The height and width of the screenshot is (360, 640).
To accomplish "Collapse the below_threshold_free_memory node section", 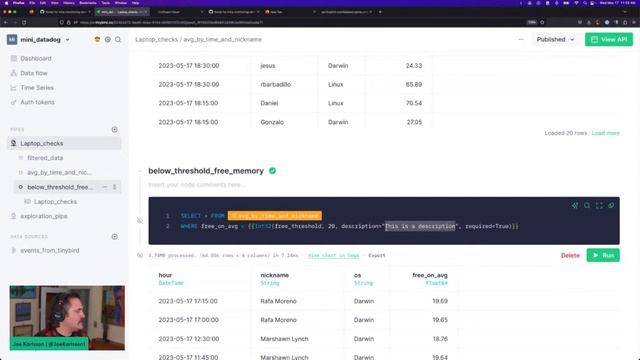I will click(140, 171).
